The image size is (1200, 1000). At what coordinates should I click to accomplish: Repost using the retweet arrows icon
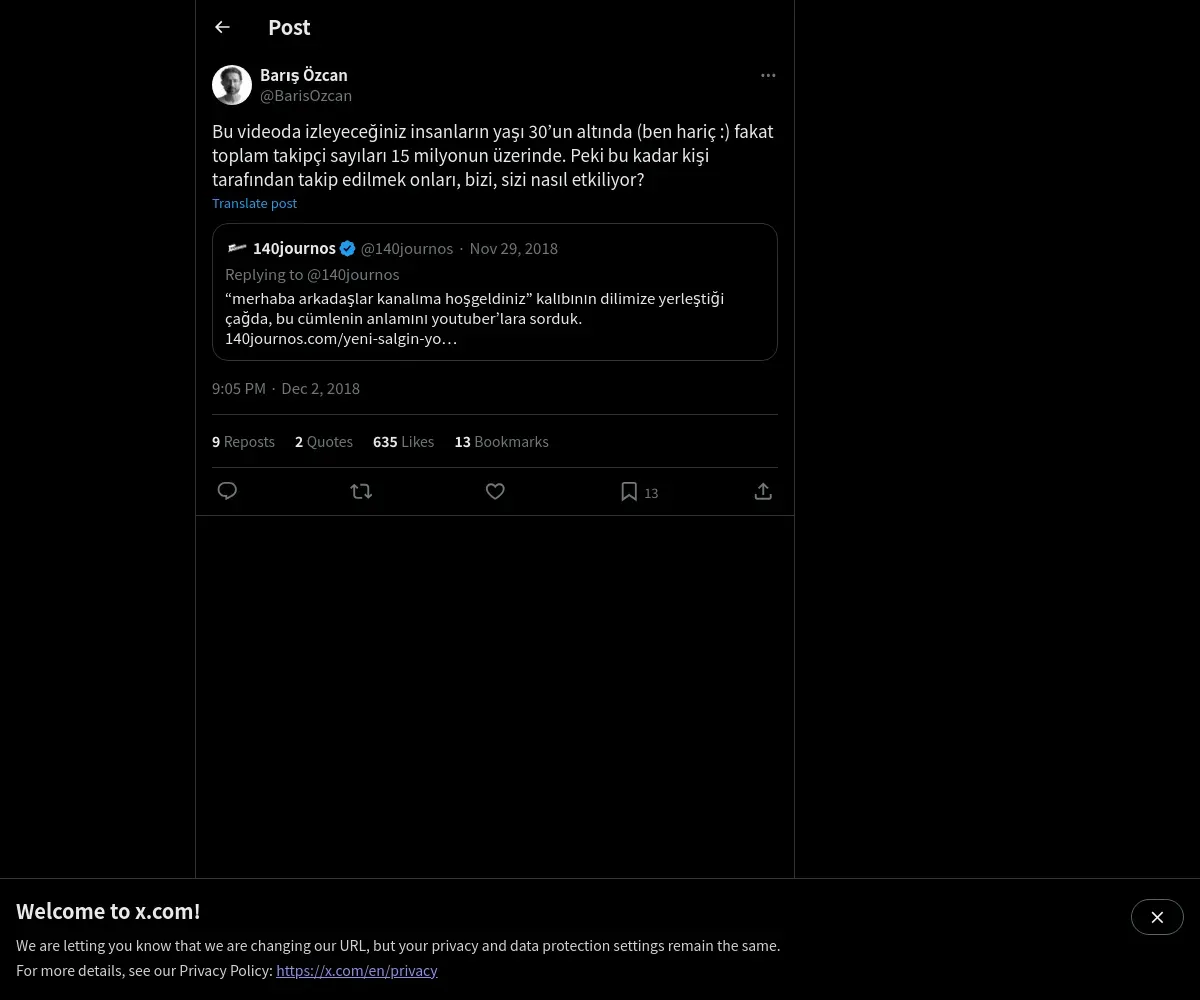pyautogui.click(x=361, y=491)
